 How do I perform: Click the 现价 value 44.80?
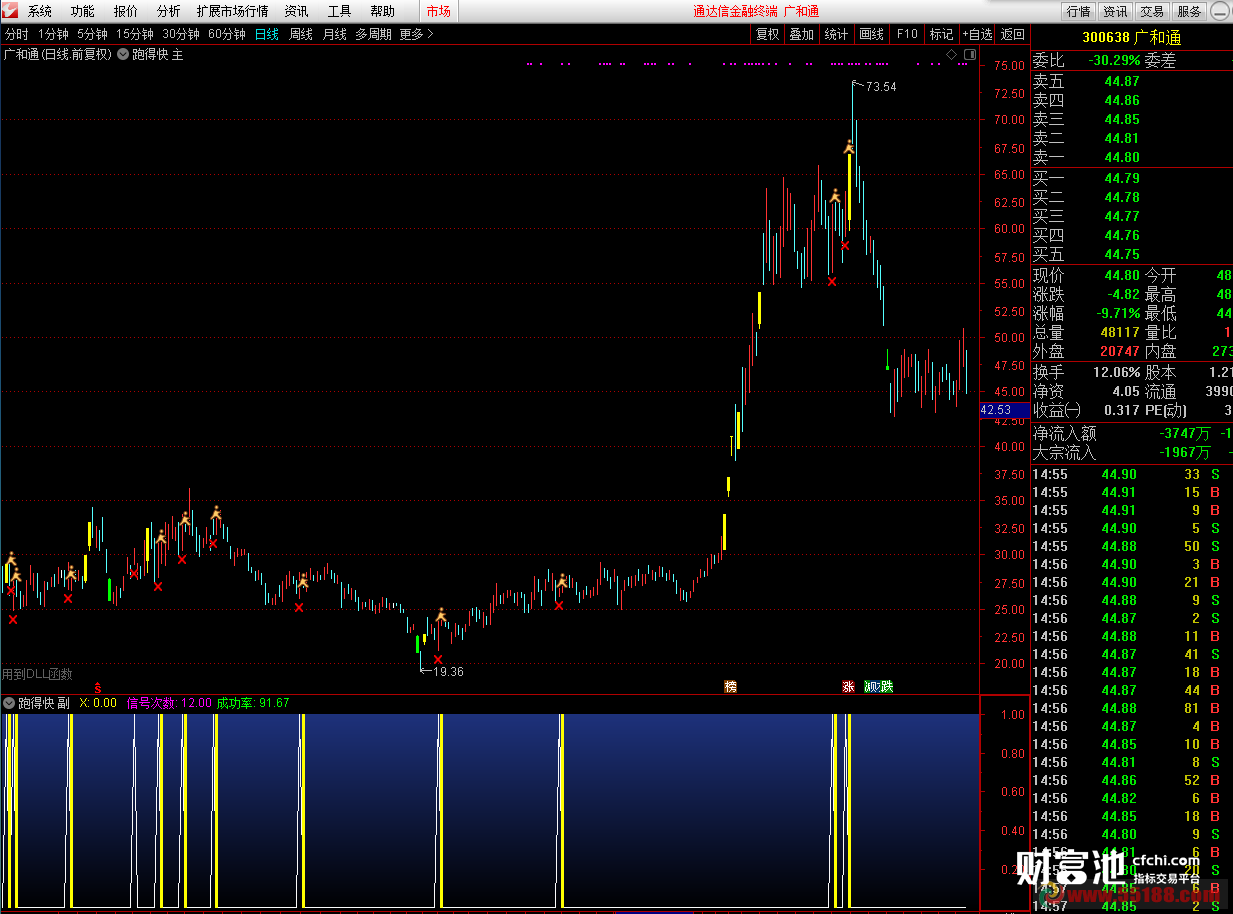(1122, 275)
